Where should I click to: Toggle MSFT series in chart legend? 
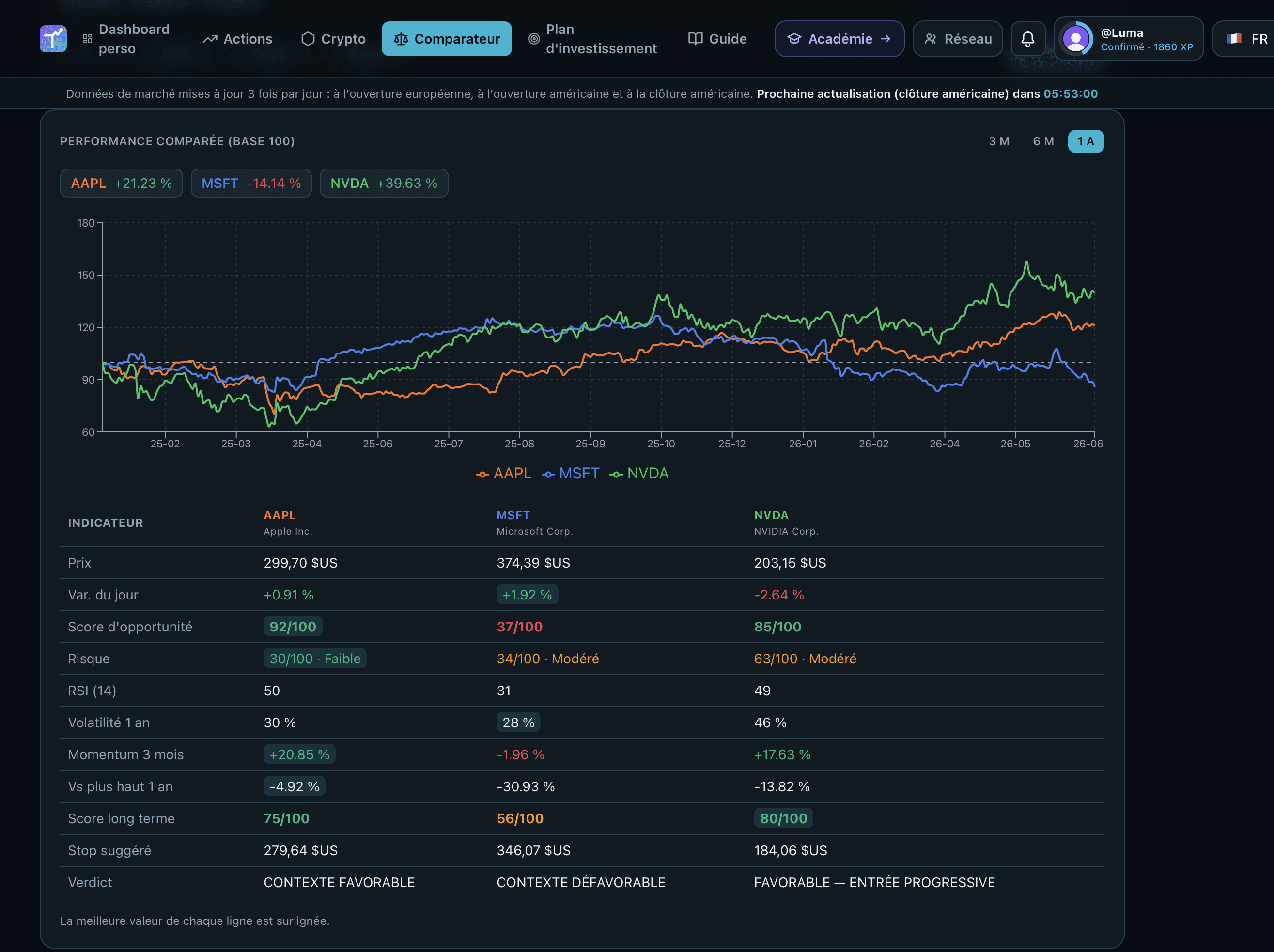(x=570, y=473)
